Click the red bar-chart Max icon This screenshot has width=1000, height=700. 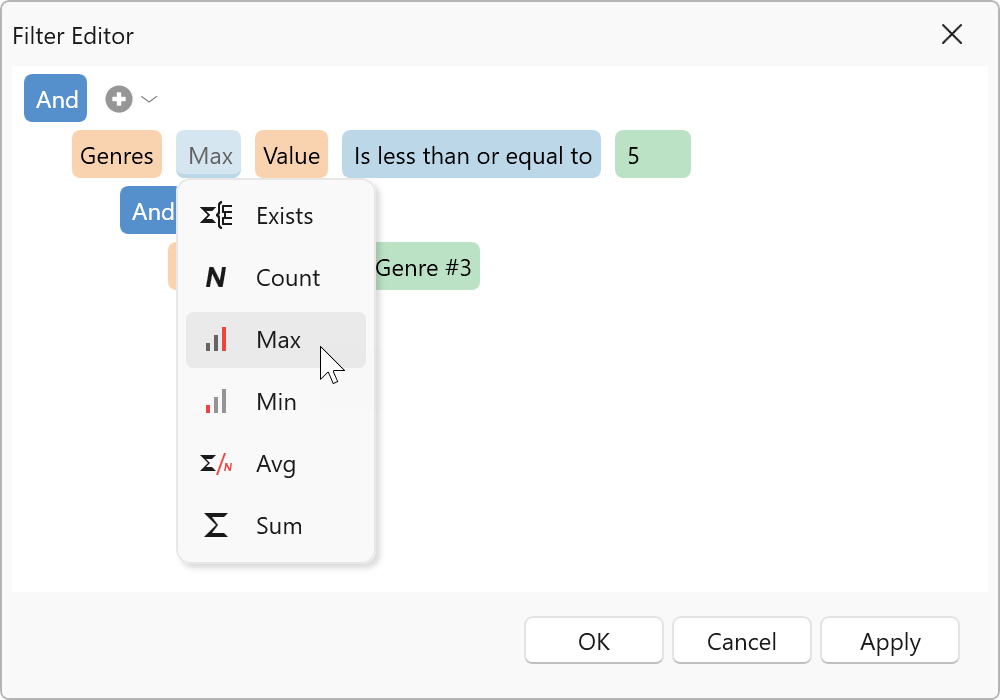coord(214,339)
